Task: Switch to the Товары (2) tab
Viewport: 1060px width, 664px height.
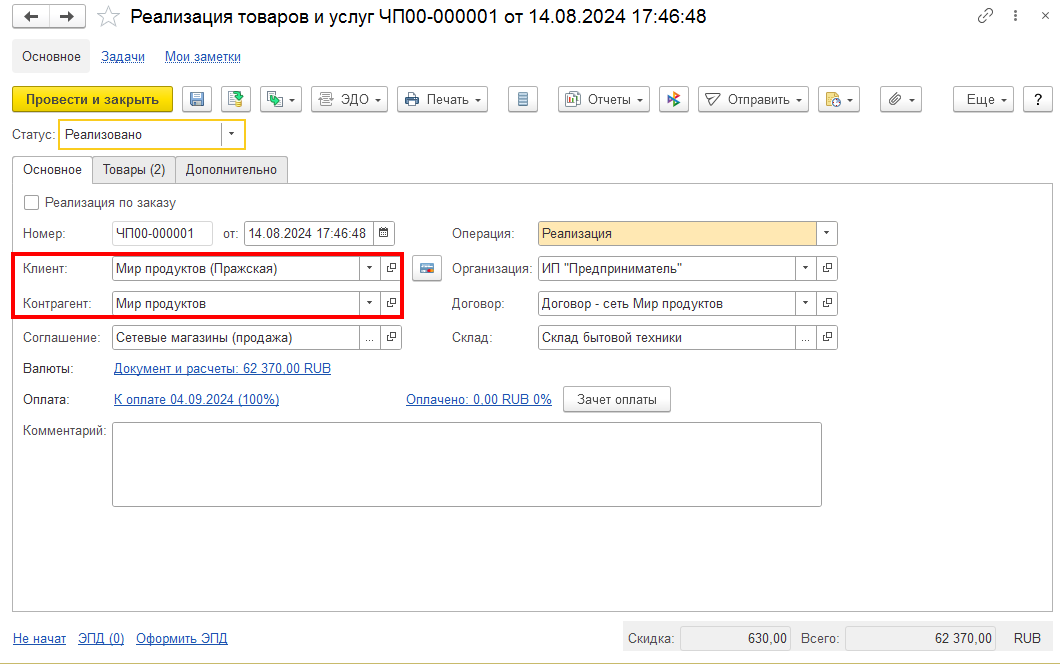Action: pyautogui.click(x=134, y=170)
